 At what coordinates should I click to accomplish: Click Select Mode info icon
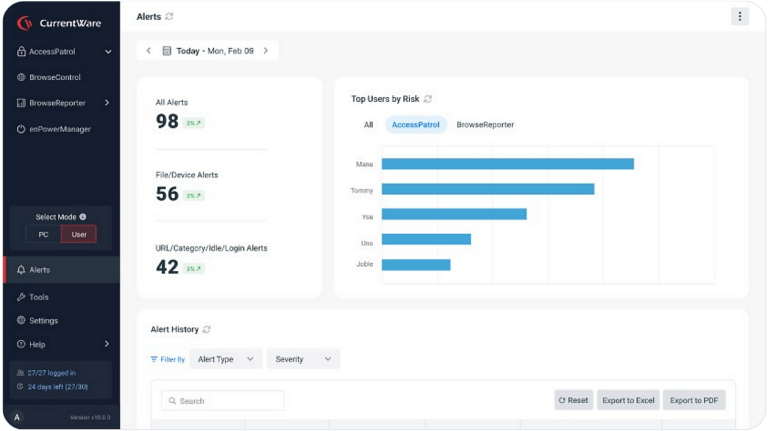(x=83, y=216)
